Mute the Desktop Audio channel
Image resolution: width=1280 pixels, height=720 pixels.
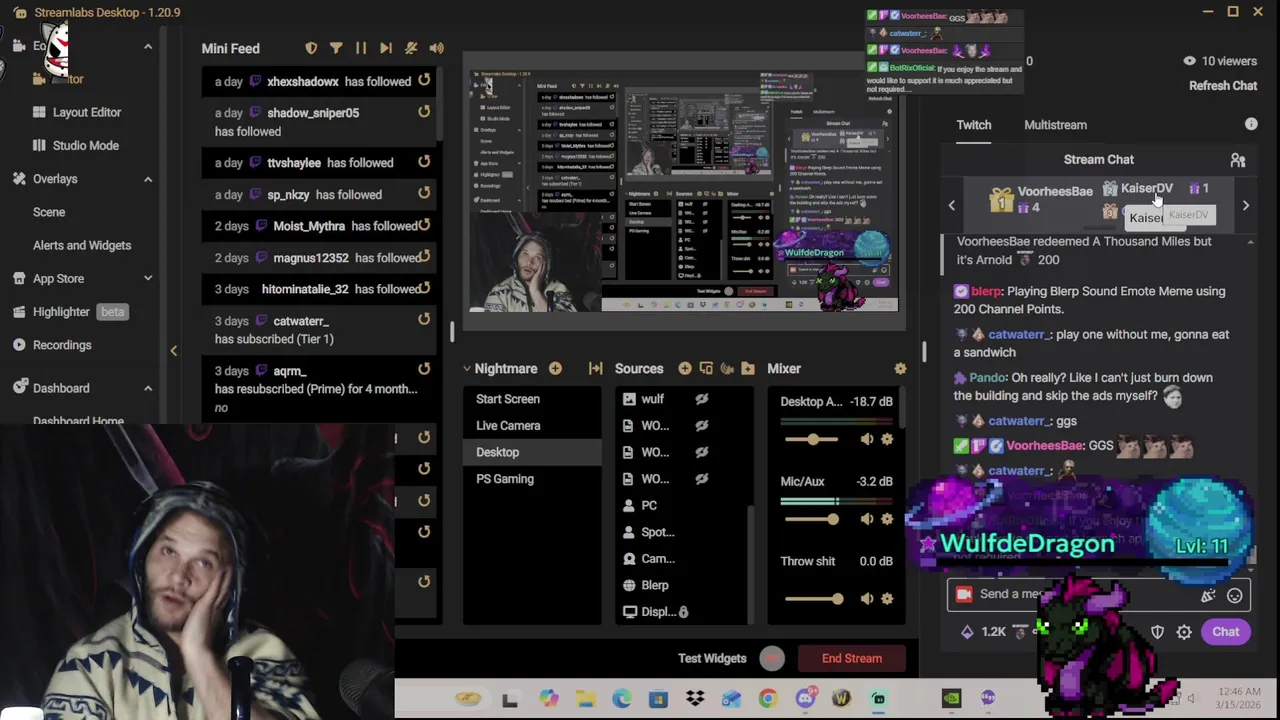point(867,439)
